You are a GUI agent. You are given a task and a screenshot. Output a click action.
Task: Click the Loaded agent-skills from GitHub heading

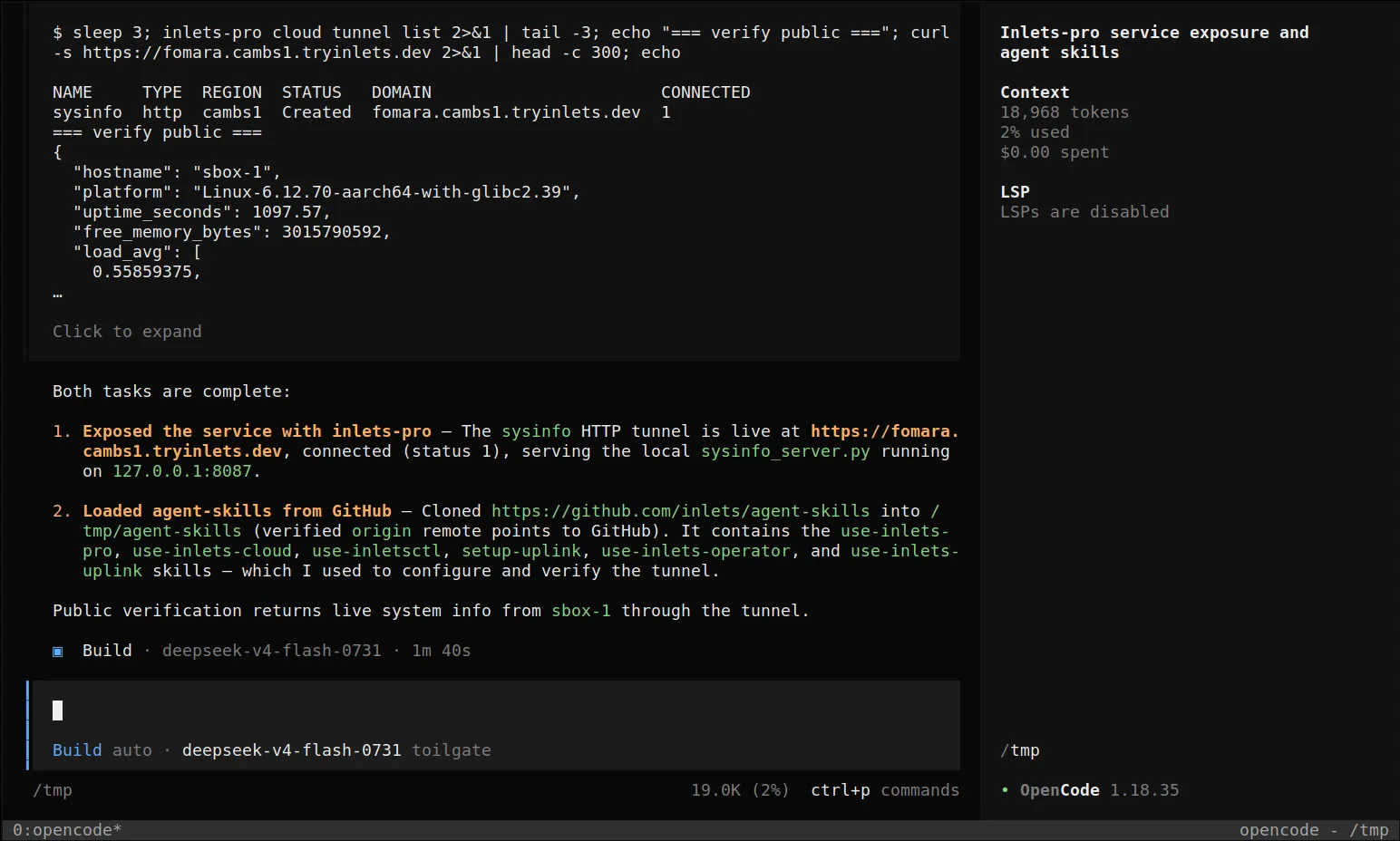[237, 511]
